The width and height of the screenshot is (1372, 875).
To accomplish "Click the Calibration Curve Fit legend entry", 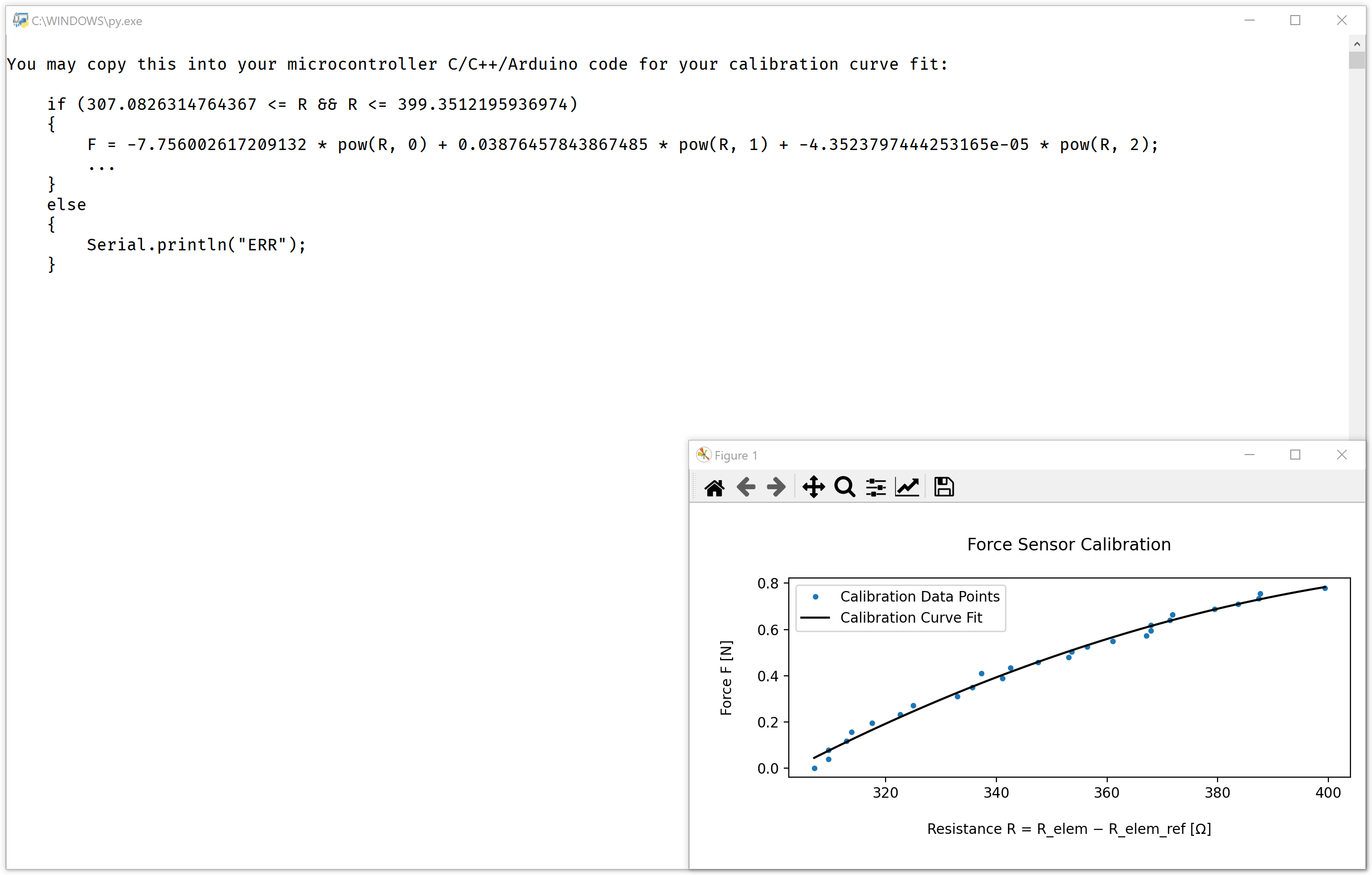I will [911, 618].
